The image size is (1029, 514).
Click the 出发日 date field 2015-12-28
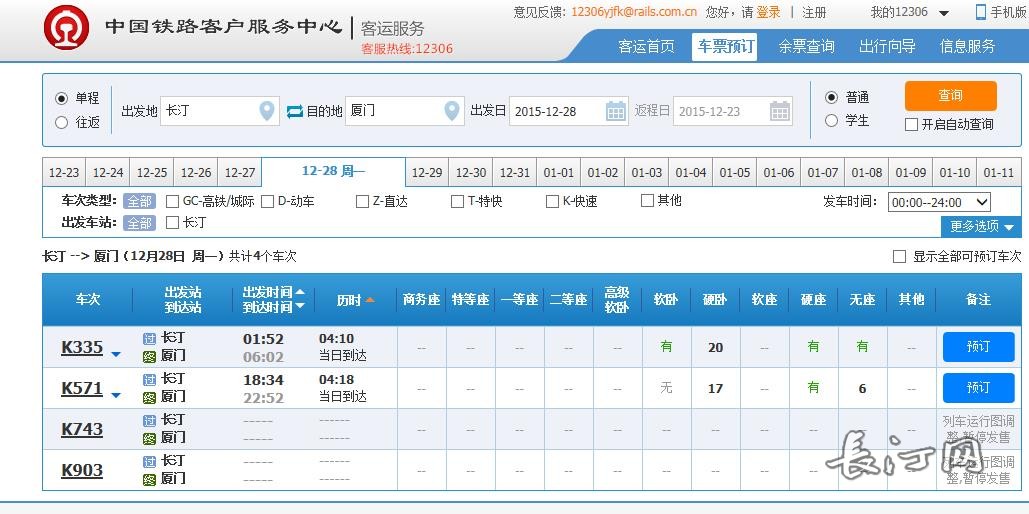pyautogui.click(x=568, y=111)
